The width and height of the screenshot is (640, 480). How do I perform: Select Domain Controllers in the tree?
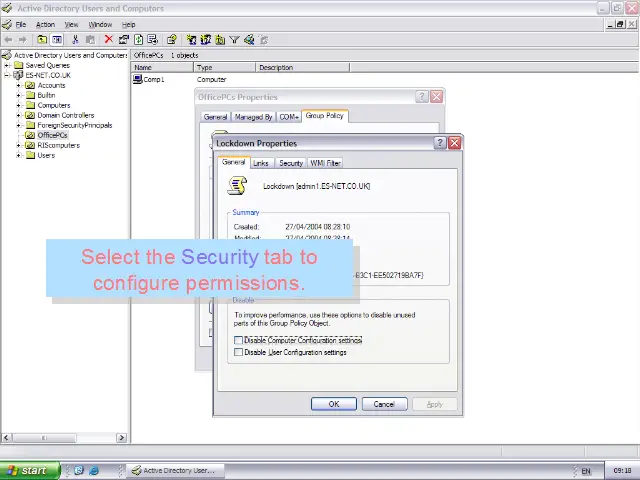click(66, 115)
